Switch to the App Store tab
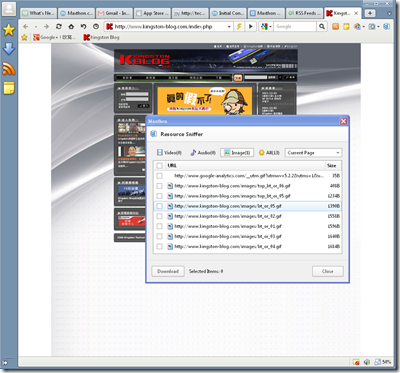Screen dimensions: 400x373 (x=152, y=13)
